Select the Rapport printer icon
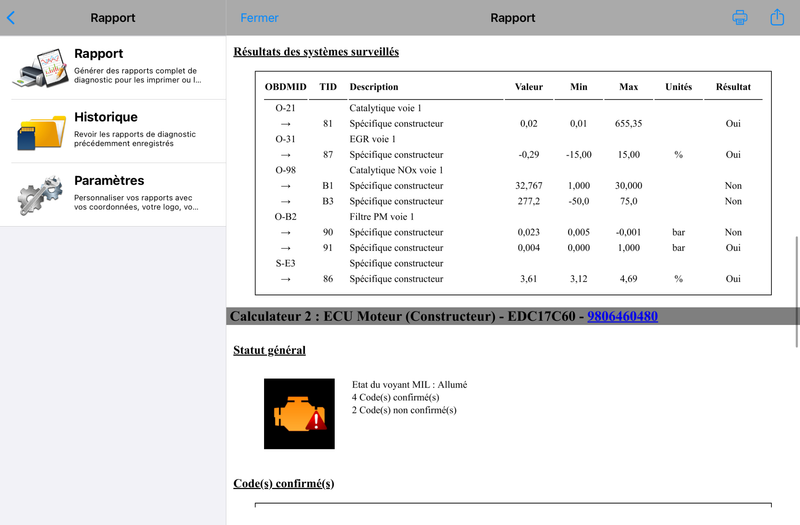Viewport: 800px width, 525px height. (41, 68)
